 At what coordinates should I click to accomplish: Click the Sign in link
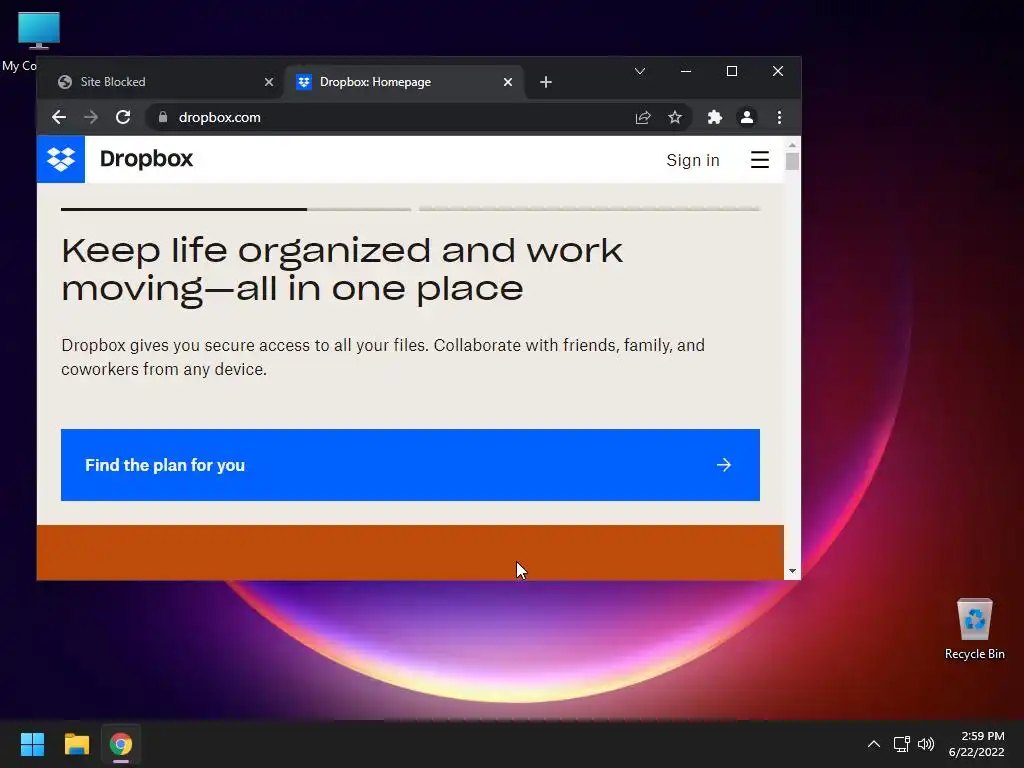point(693,160)
